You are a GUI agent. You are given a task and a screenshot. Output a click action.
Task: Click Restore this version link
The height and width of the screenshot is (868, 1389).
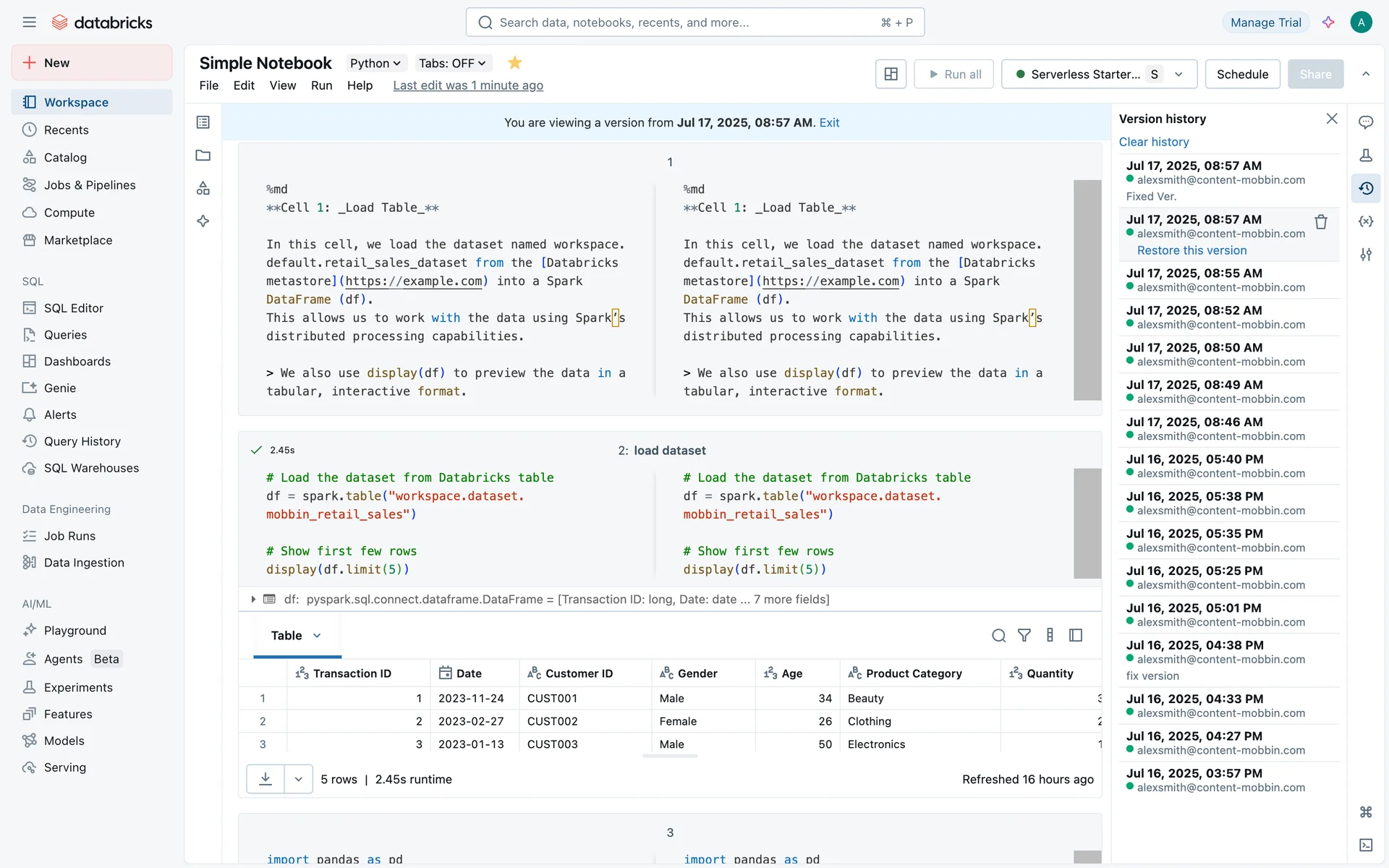pos(1192,250)
